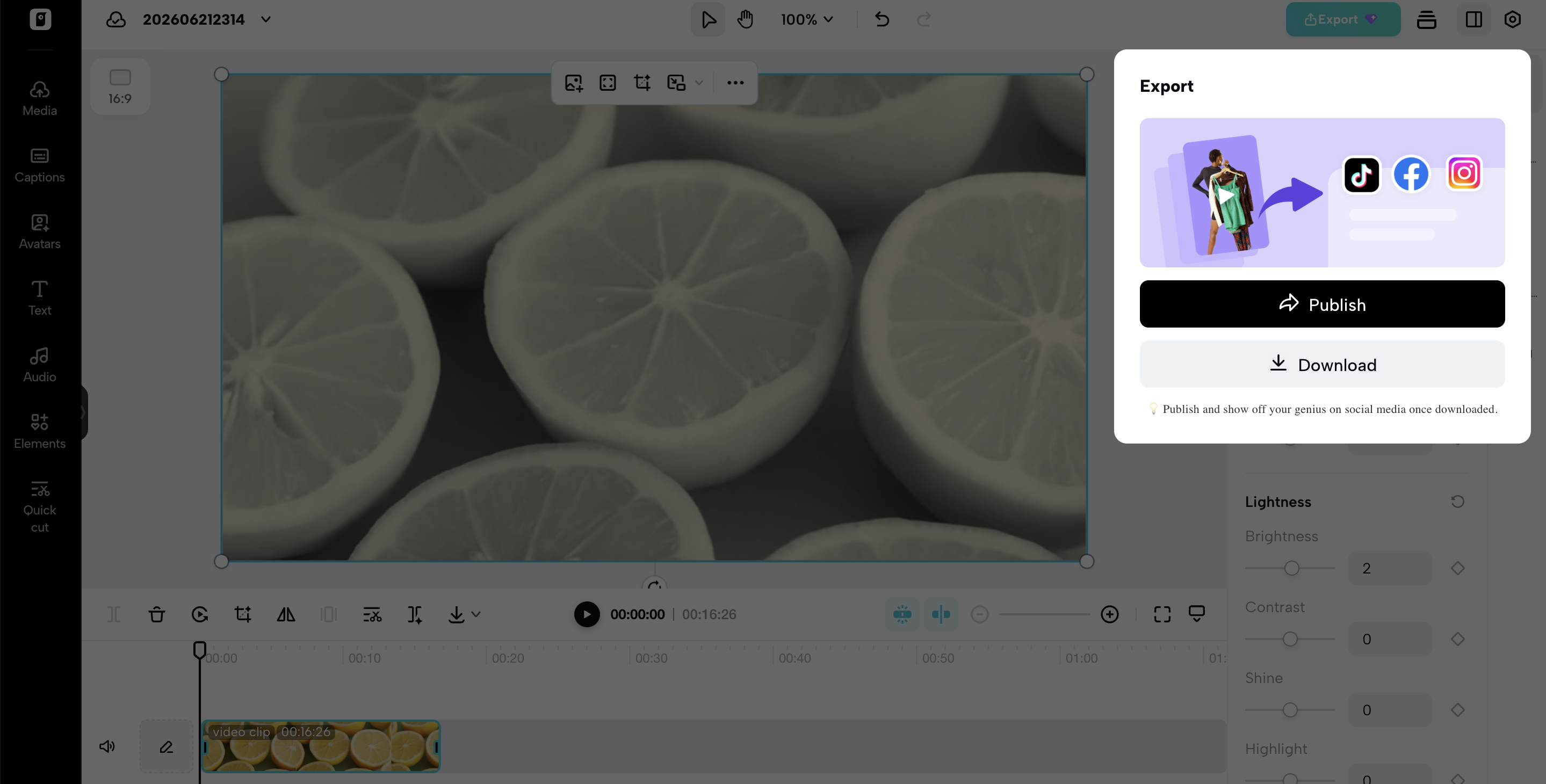The height and width of the screenshot is (784, 1546).
Task: Adjust the Brightness slider
Action: [x=1290, y=568]
